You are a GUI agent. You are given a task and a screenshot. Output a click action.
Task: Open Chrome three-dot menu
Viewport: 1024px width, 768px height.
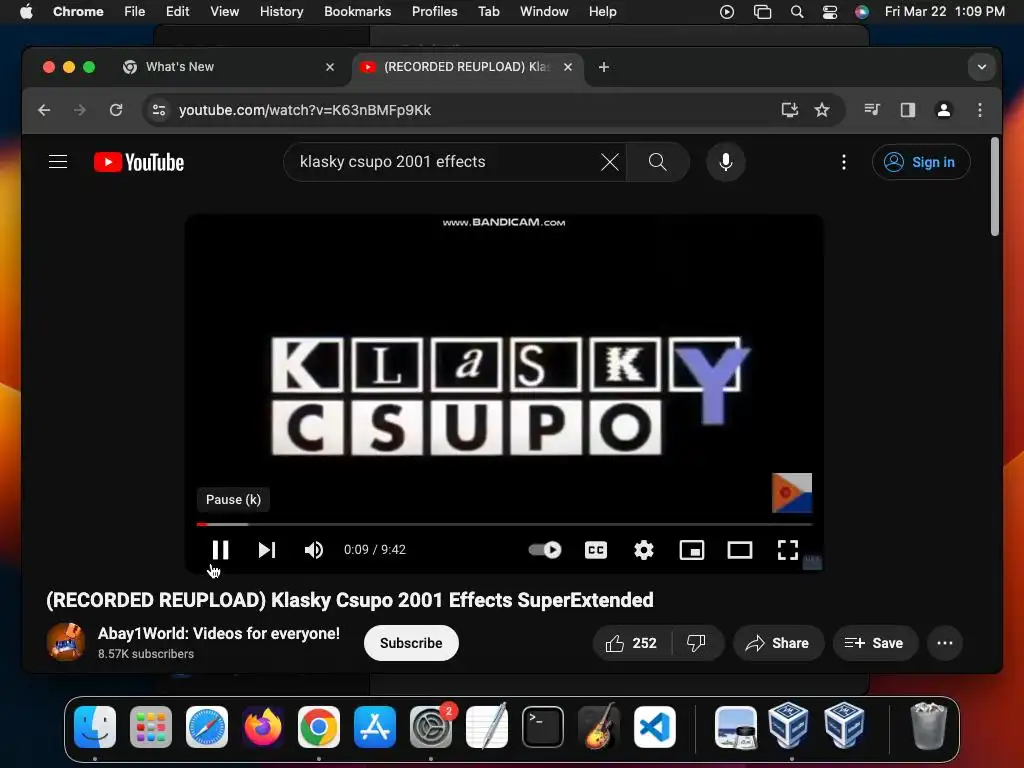point(980,110)
